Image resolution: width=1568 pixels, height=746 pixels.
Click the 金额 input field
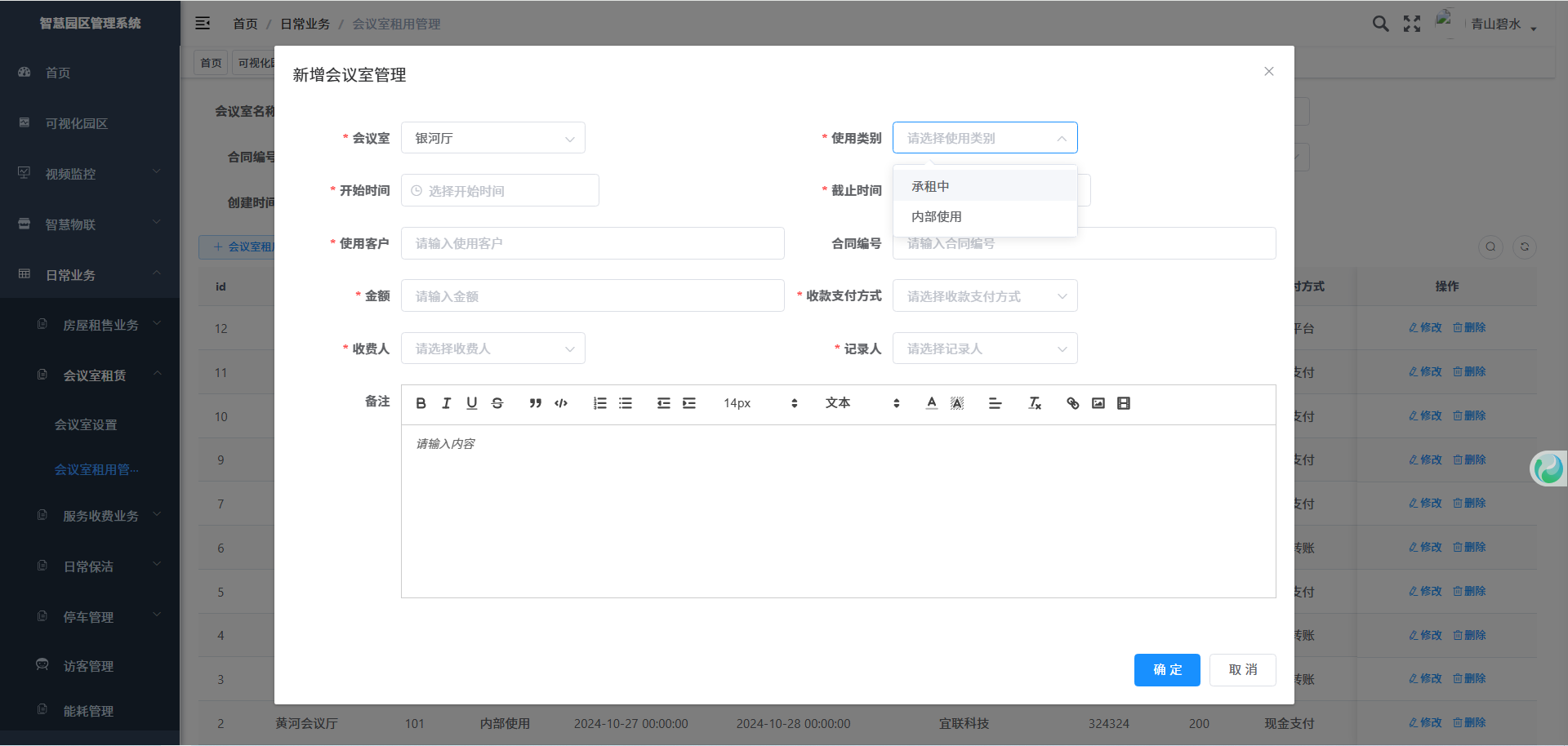[592, 296]
